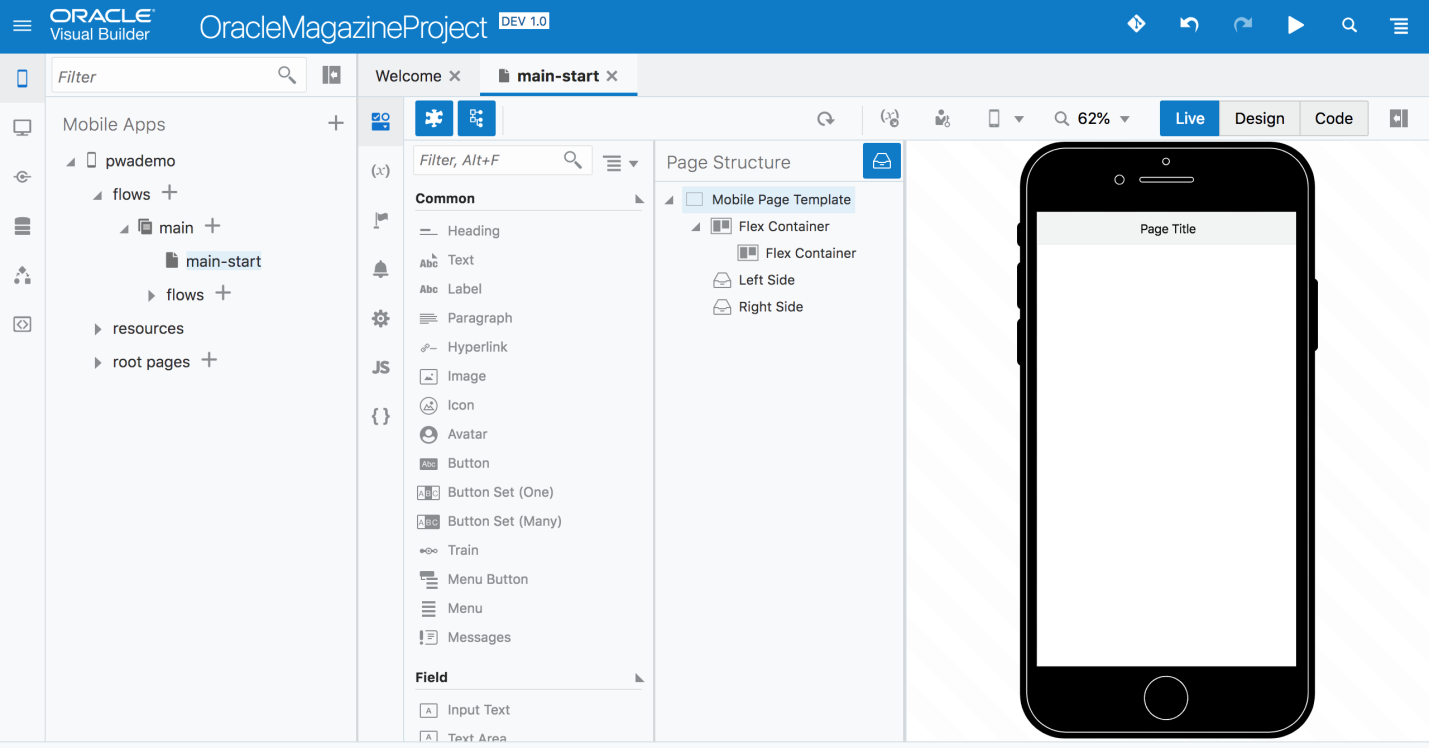Expand the root pages node
The height and width of the screenshot is (748, 1429).
97,362
